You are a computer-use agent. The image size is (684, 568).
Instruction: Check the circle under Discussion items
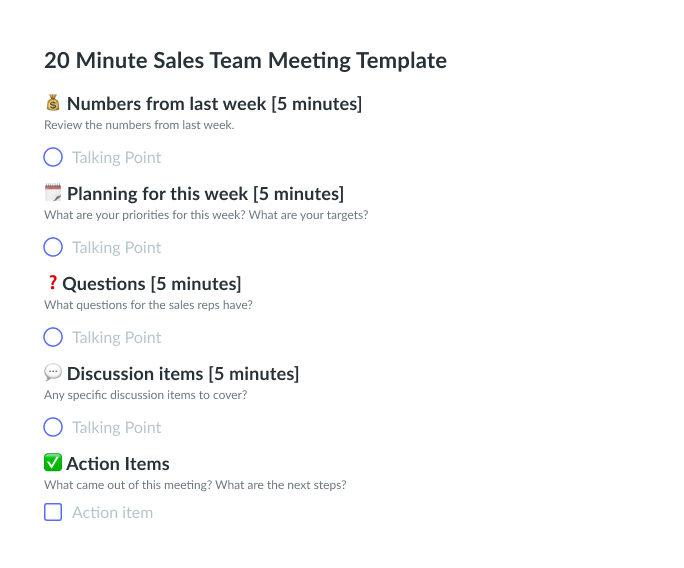[53, 427]
